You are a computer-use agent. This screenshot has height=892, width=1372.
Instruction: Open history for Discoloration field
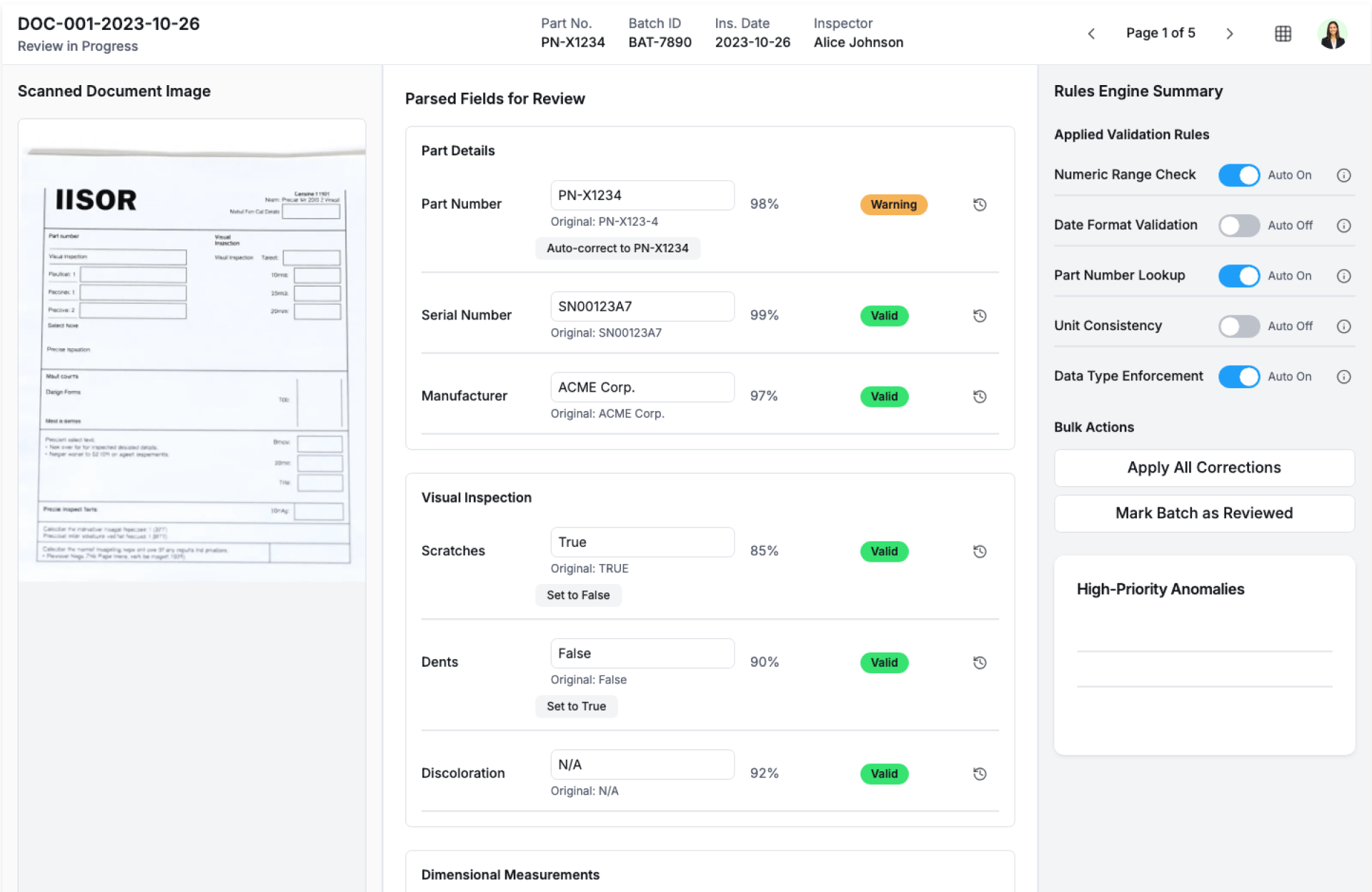tap(980, 773)
